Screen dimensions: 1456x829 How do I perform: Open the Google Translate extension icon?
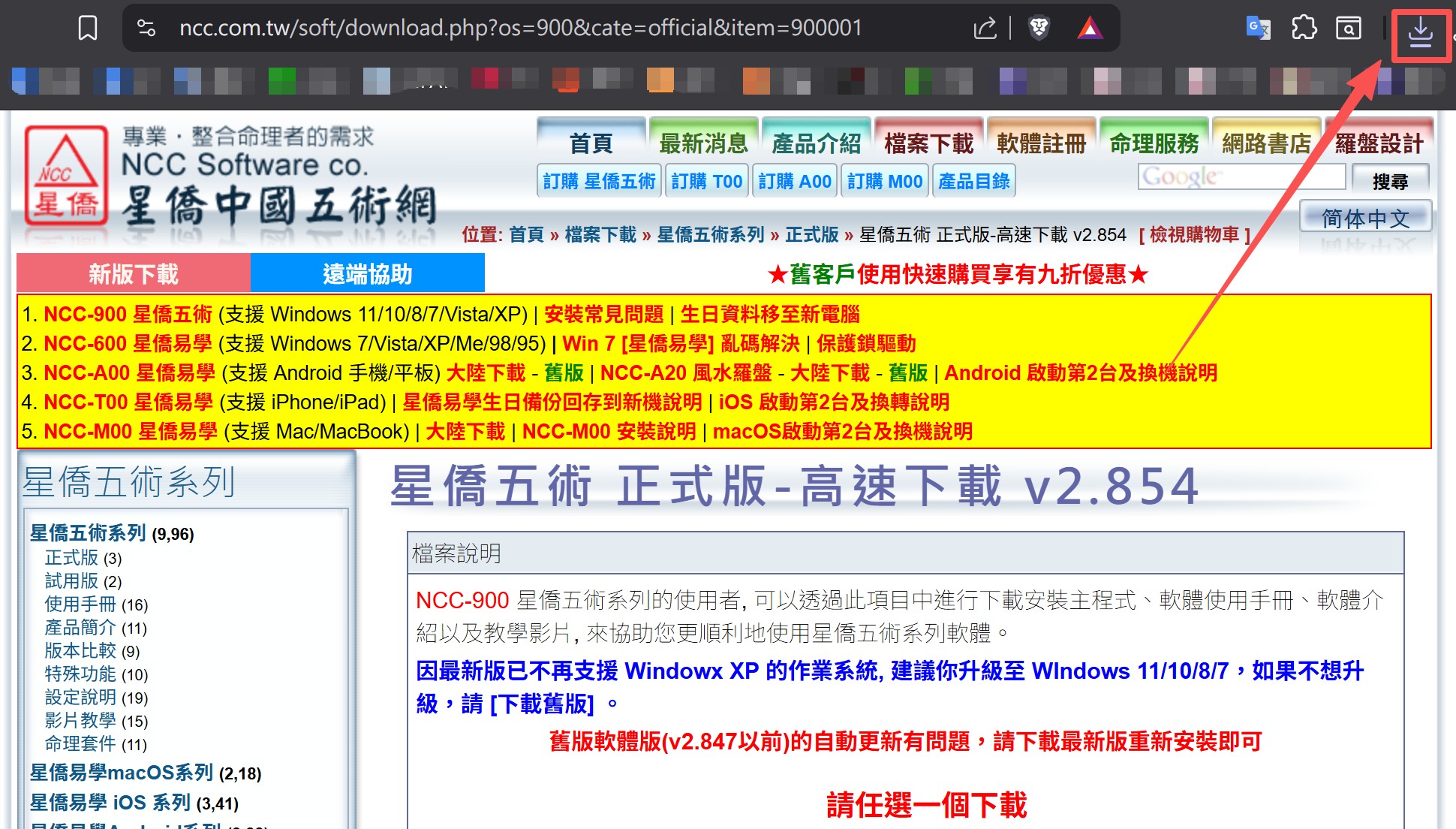click(1258, 29)
